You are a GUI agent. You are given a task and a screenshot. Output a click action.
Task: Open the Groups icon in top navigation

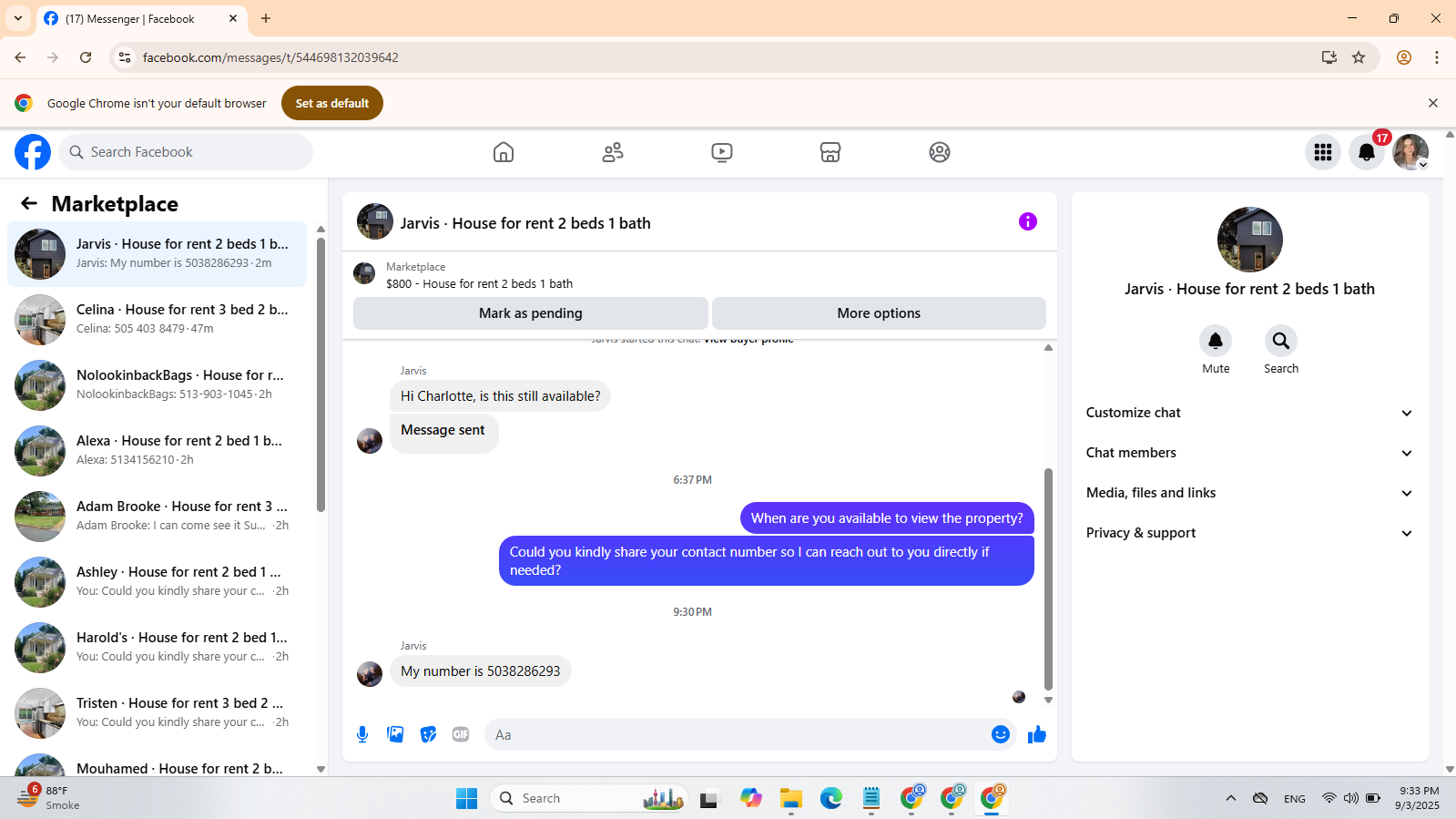point(940,152)
